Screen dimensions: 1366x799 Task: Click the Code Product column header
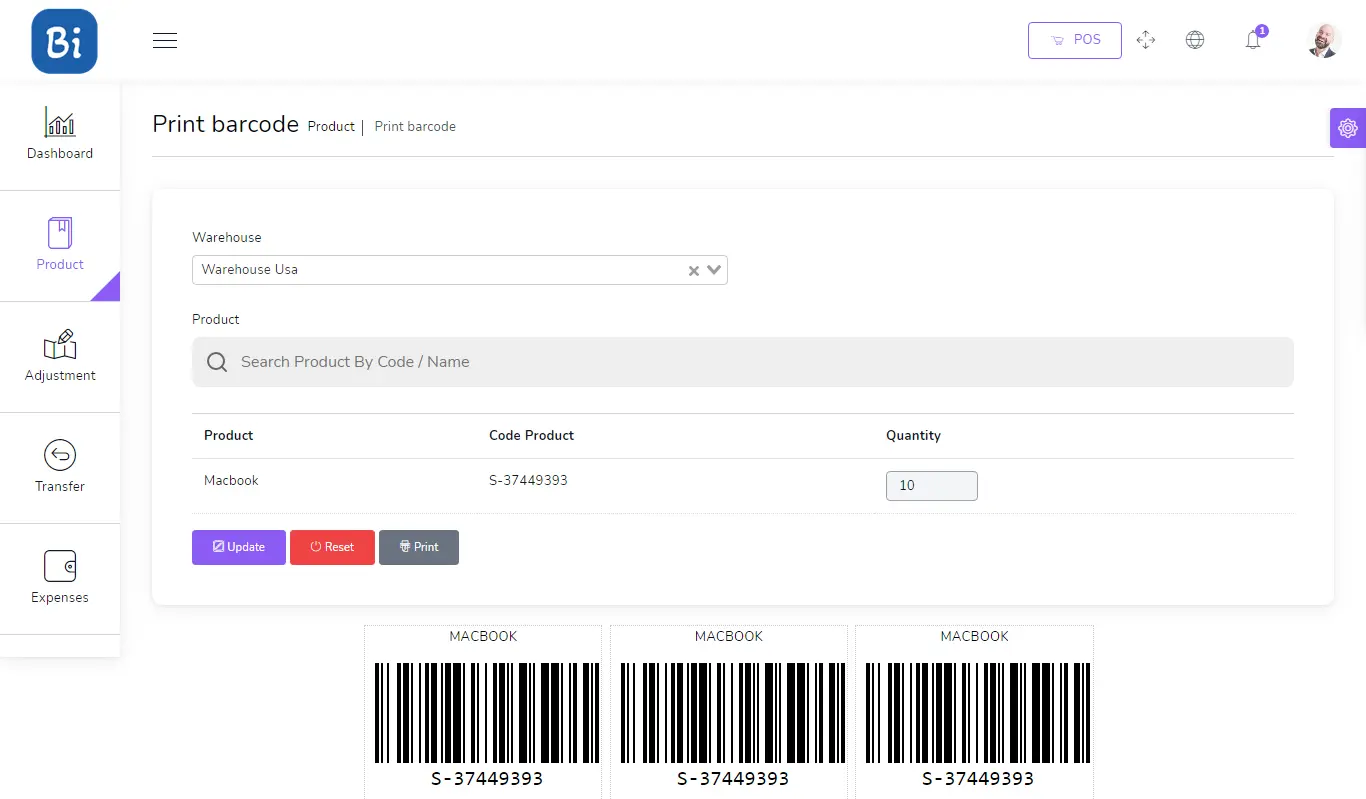click(531, 436)
